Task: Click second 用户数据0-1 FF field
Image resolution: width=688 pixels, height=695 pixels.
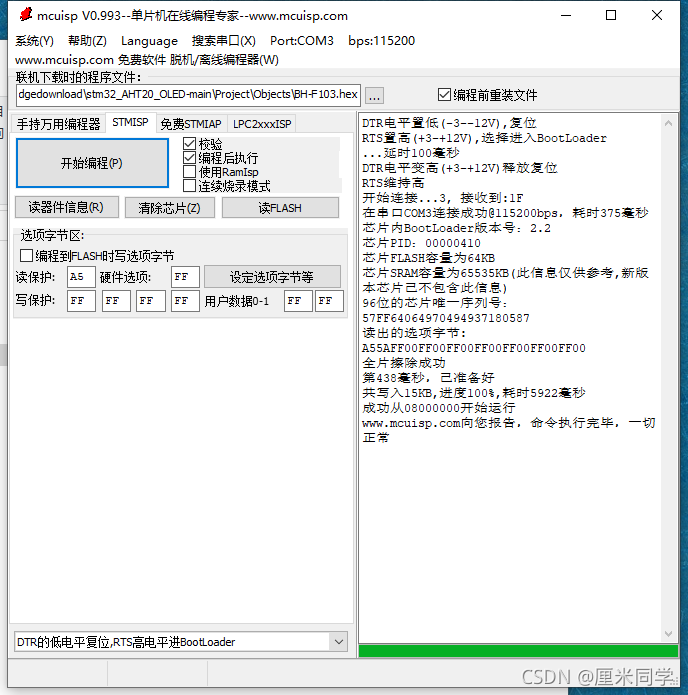Action: (x=329, y=301)
